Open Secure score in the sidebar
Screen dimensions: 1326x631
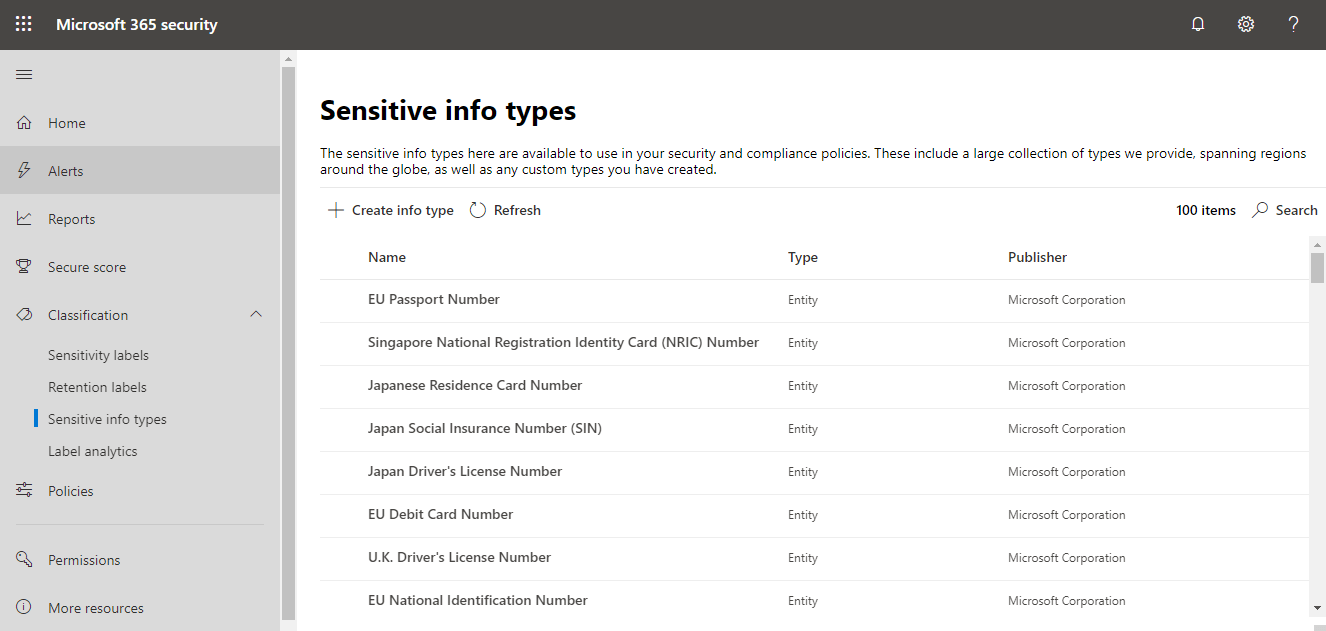point(140,267)
